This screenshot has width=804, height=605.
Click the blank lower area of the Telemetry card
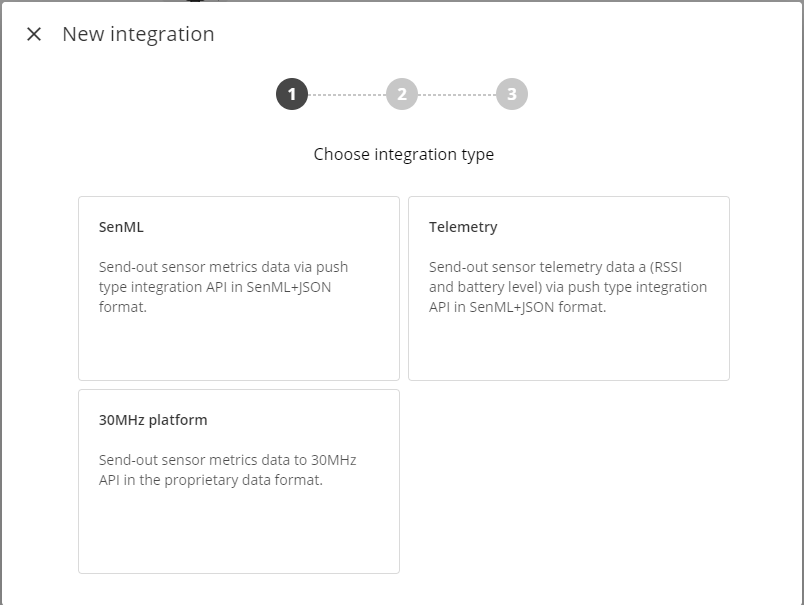coord(569,350)
